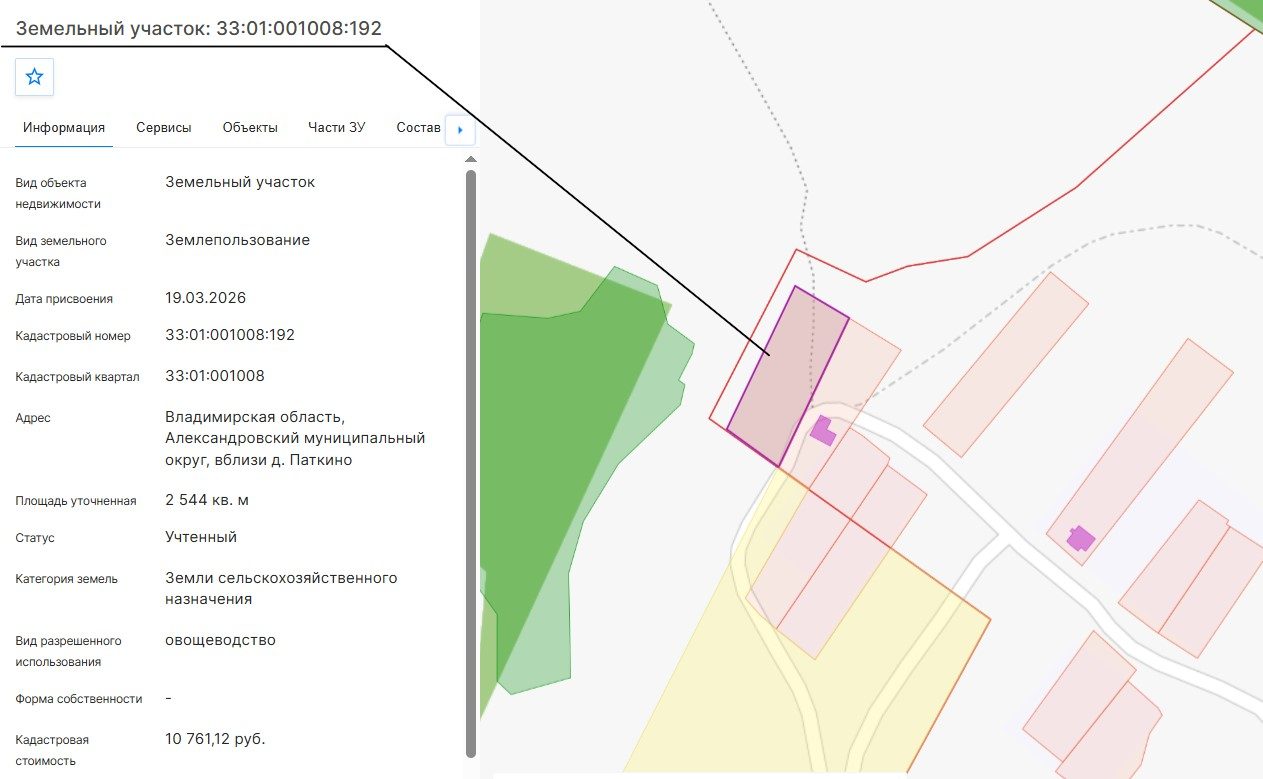
Task: Select the address text 'Владимирская область...'
Action: pyautogui.click(x=295, y=438)
